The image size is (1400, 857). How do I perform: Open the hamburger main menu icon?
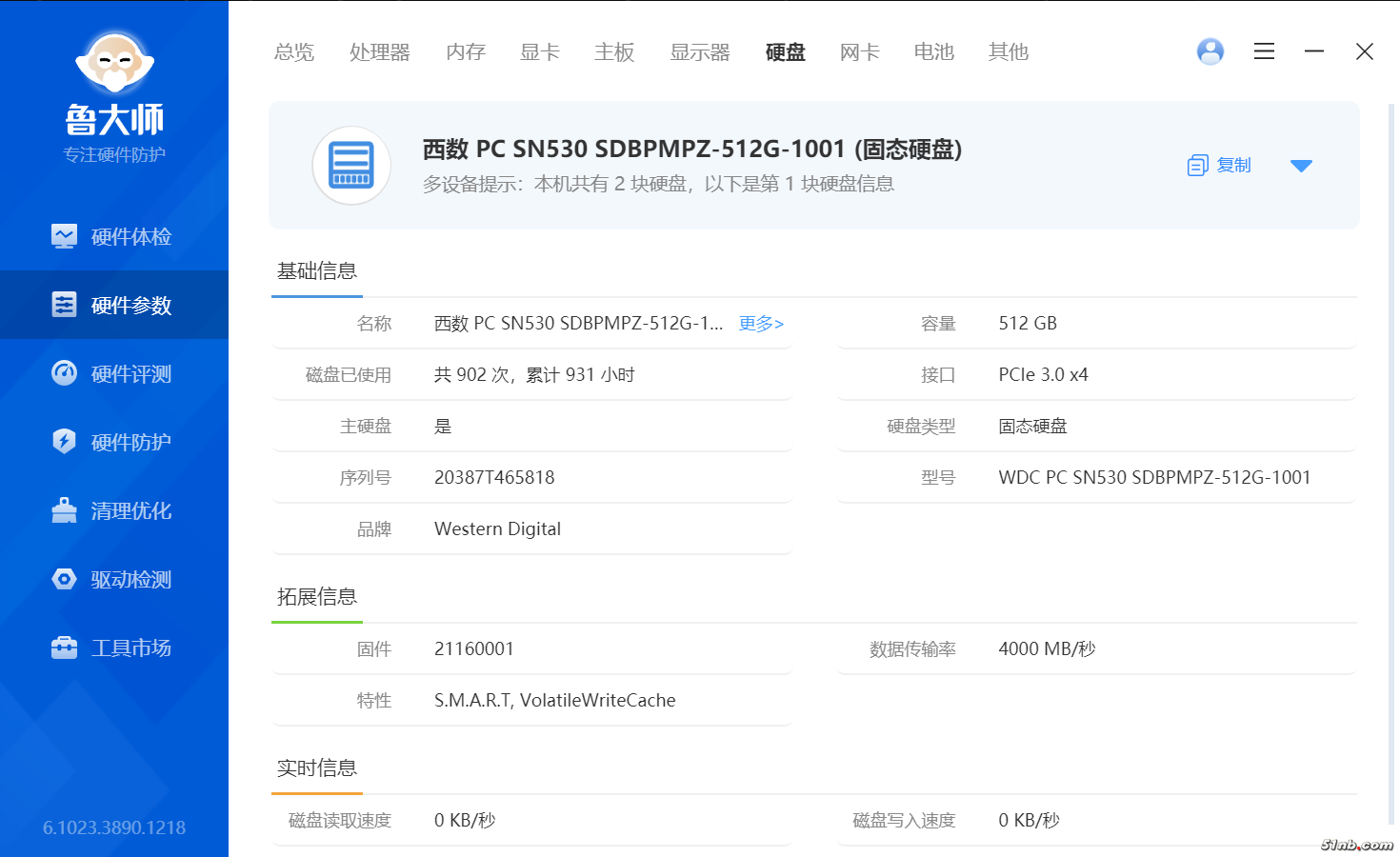1264,51
